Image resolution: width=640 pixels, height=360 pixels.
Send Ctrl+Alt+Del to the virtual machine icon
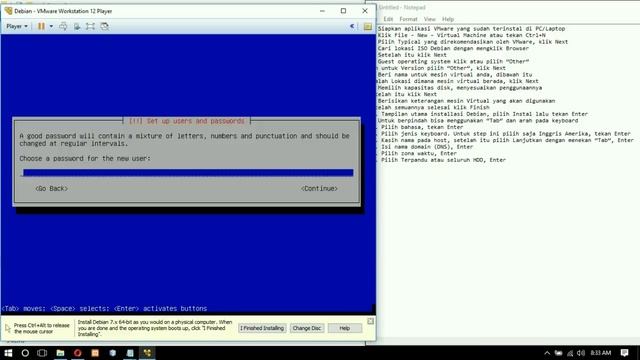[x=63, y=26]
